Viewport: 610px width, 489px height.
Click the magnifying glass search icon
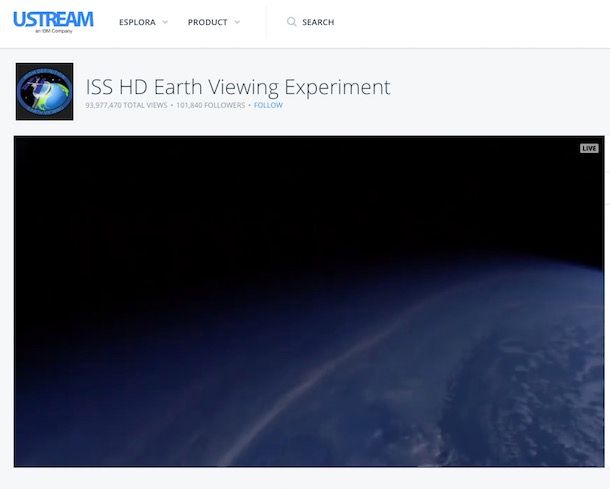click(291, 22)
